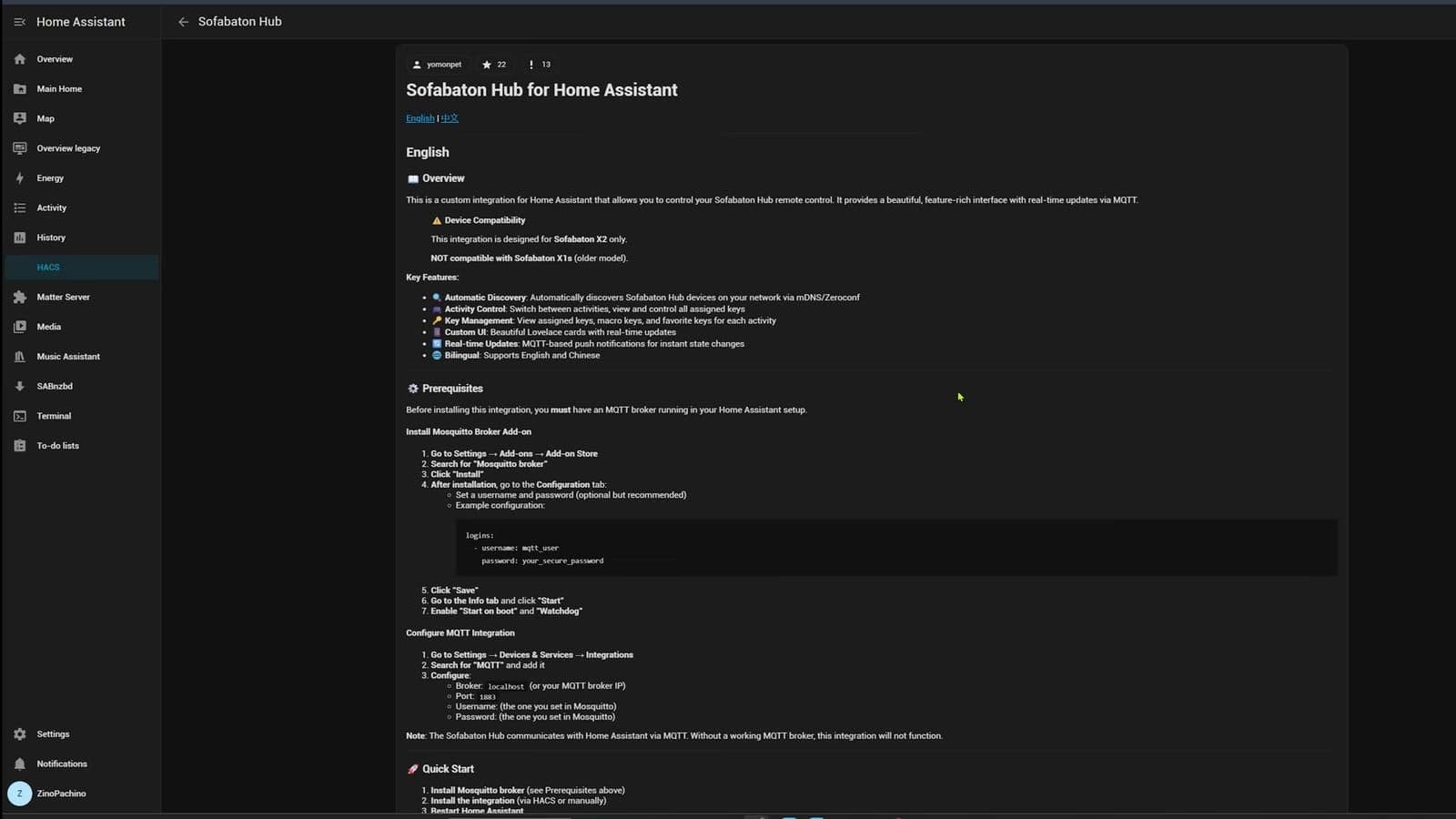
Task: Click the 'Sofabaton Hub for Home Assistant' heading
Action: click(x=541, y=90)
